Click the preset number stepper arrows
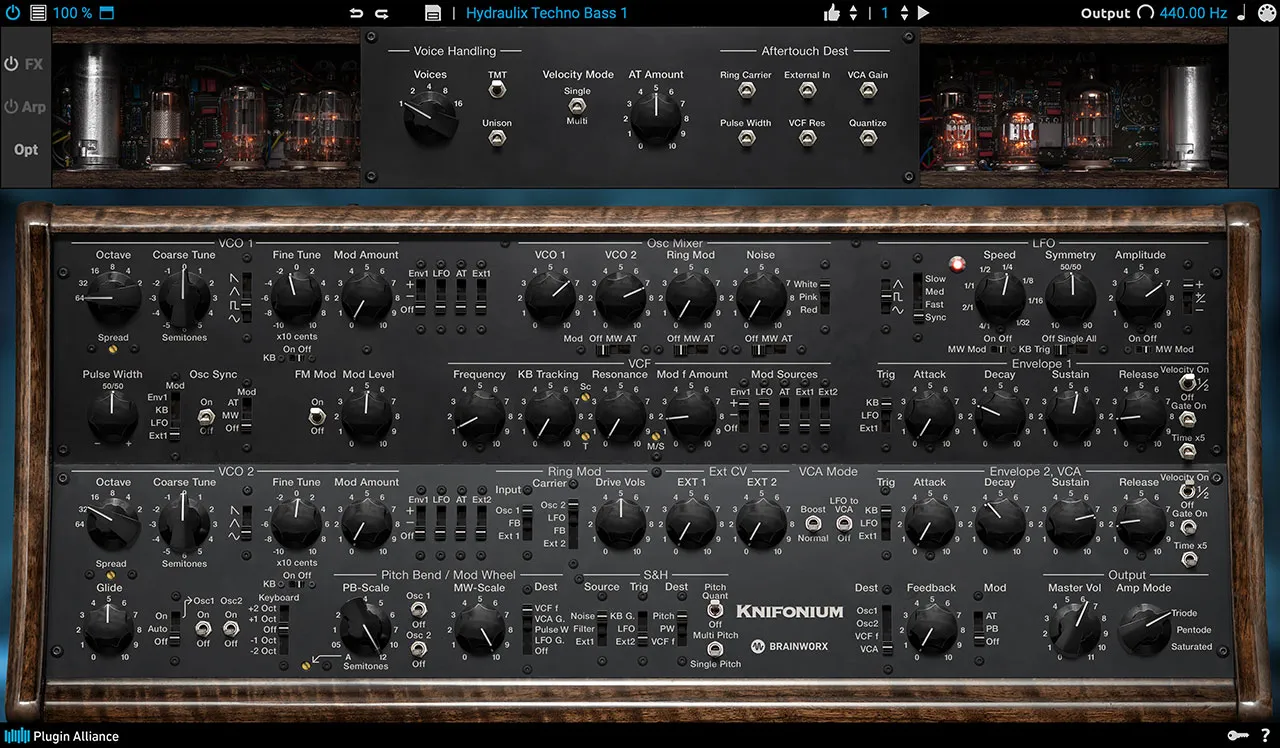The image size is (1280, 748). click(904, 13)
